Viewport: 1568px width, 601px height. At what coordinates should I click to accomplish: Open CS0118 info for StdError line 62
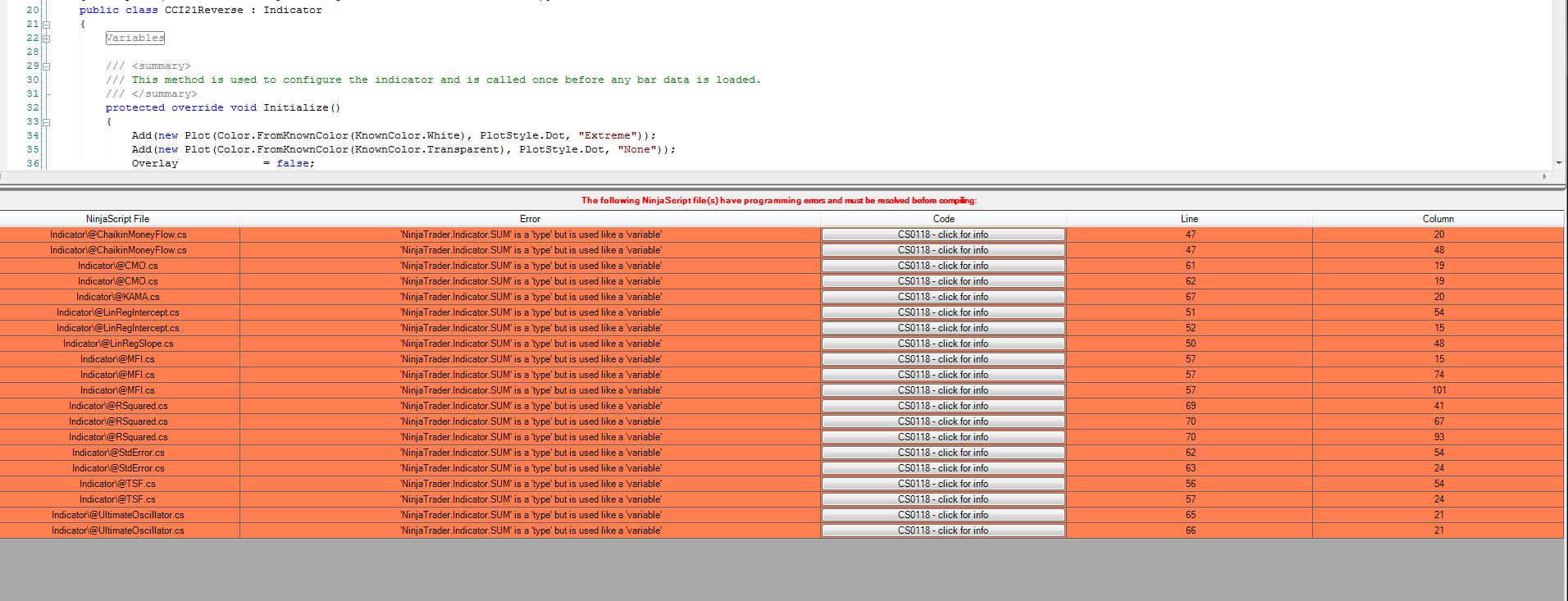coord(943,453)
